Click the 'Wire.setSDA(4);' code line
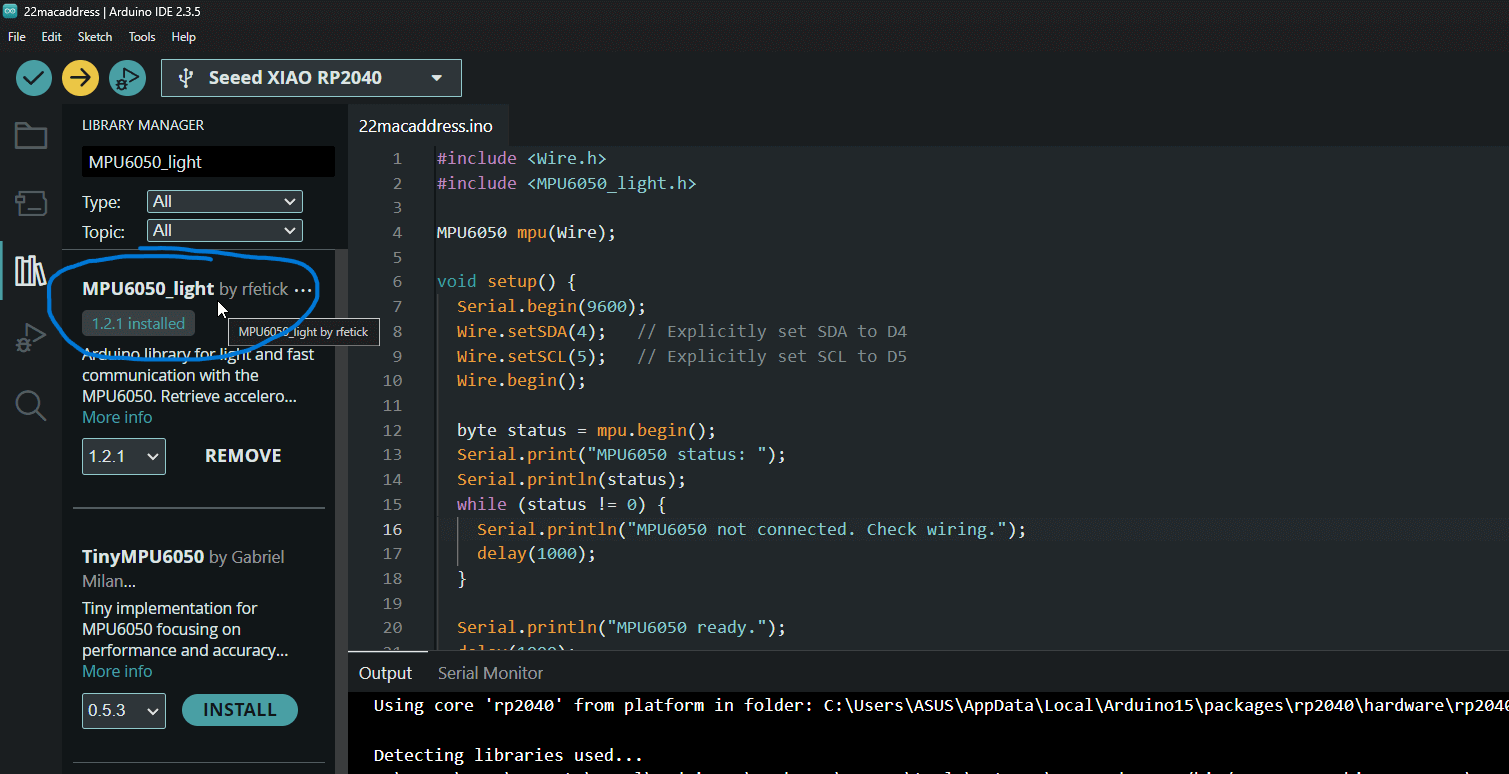This screenshot has width=1509, height=774. pyautogui.click(x=531, y=331)
